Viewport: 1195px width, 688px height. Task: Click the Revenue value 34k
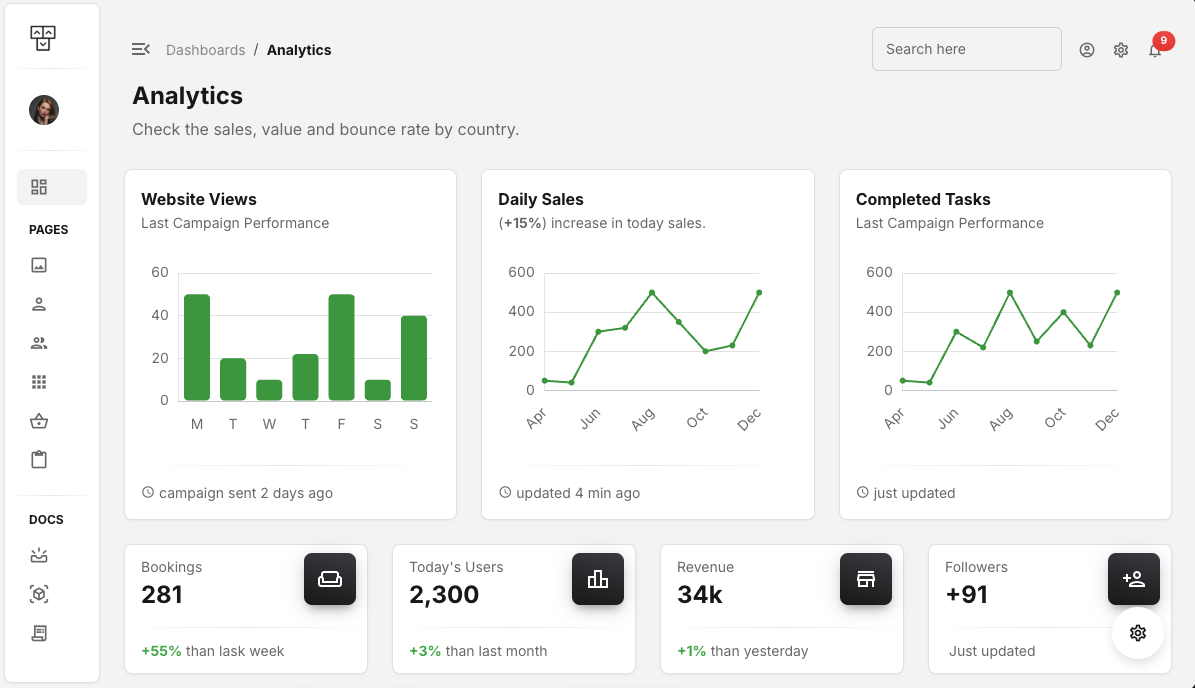700,595
